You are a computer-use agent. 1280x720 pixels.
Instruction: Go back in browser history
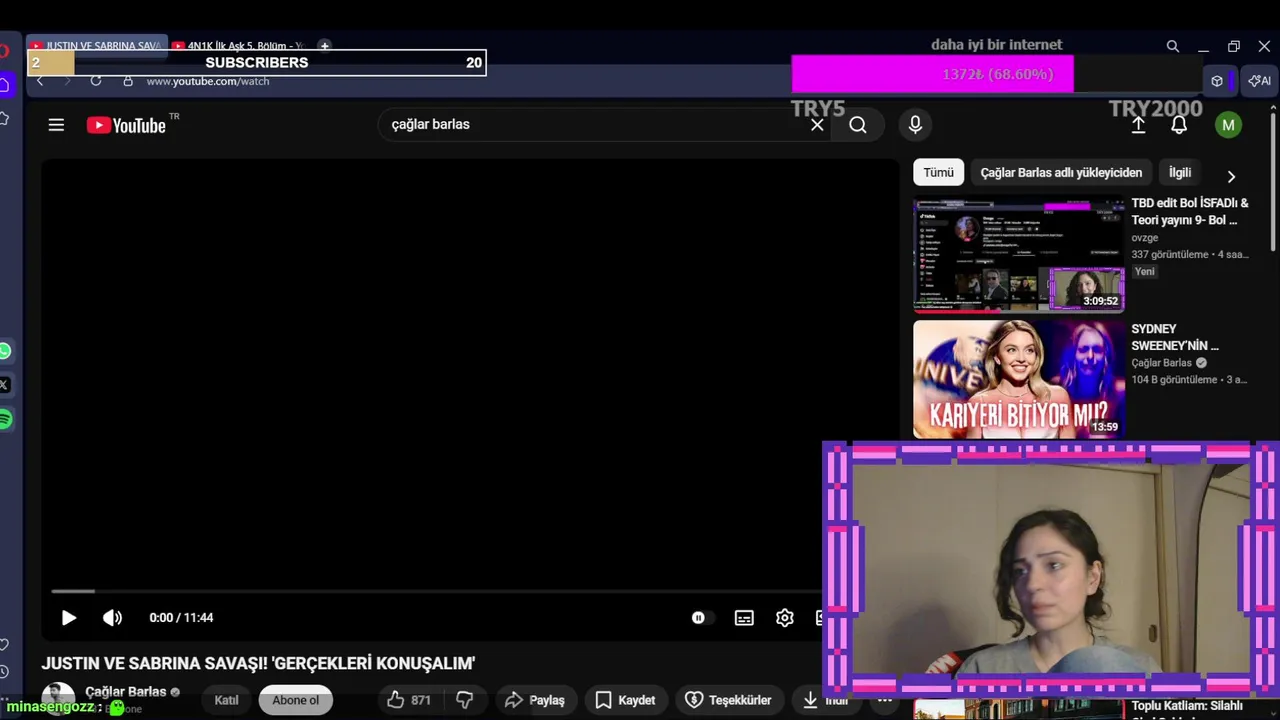click(x=40, y=81)
